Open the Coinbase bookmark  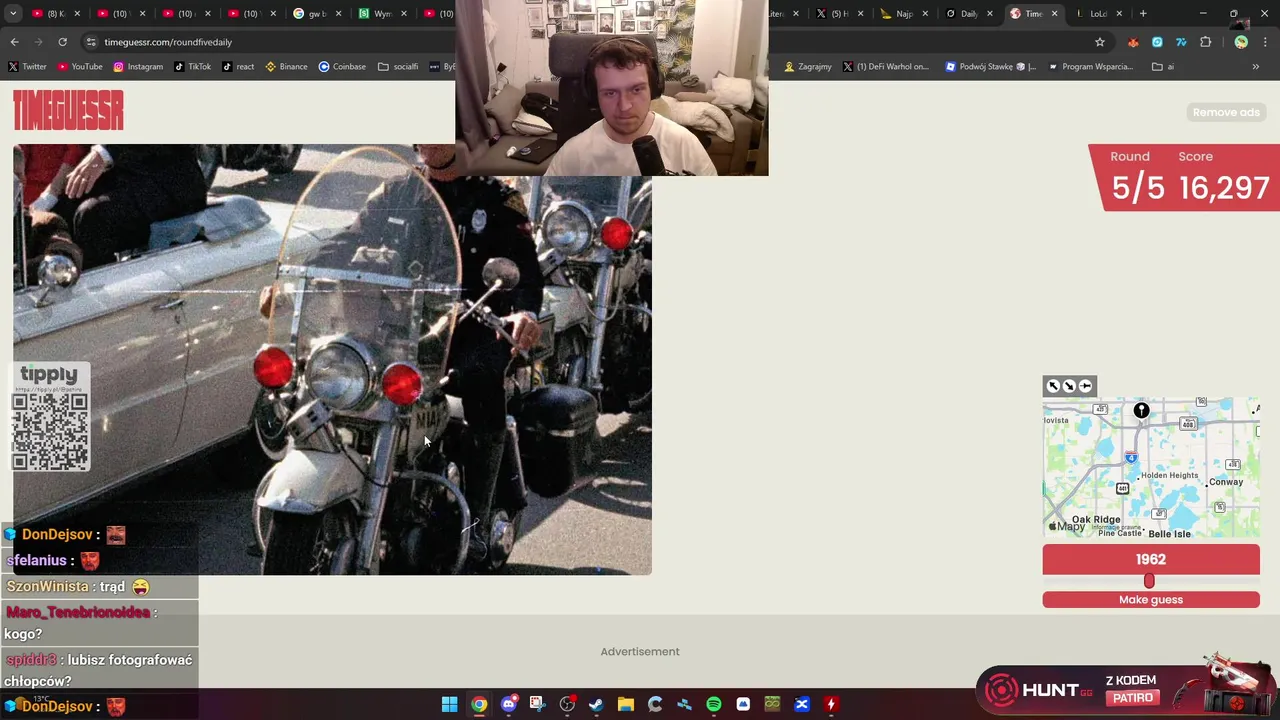click(x=342, y=67)
